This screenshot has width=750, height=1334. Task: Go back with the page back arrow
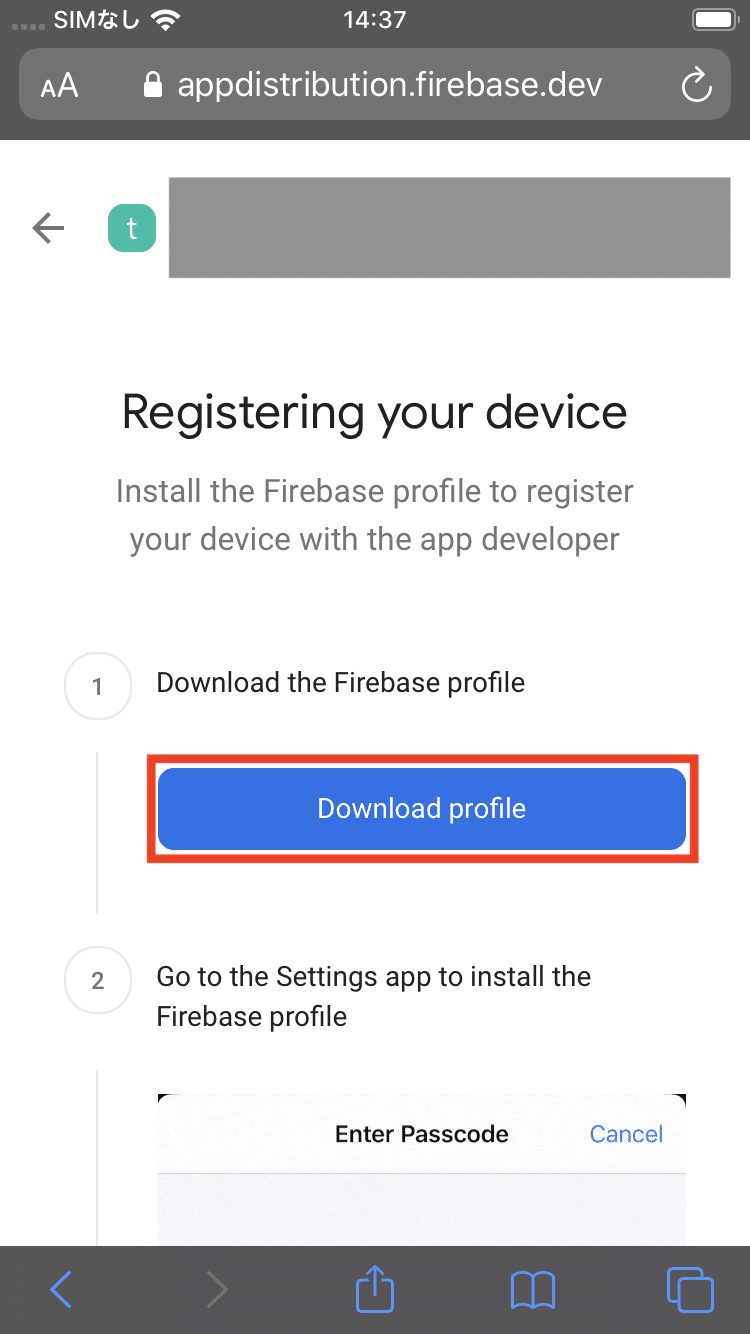(x=48, y=228)
